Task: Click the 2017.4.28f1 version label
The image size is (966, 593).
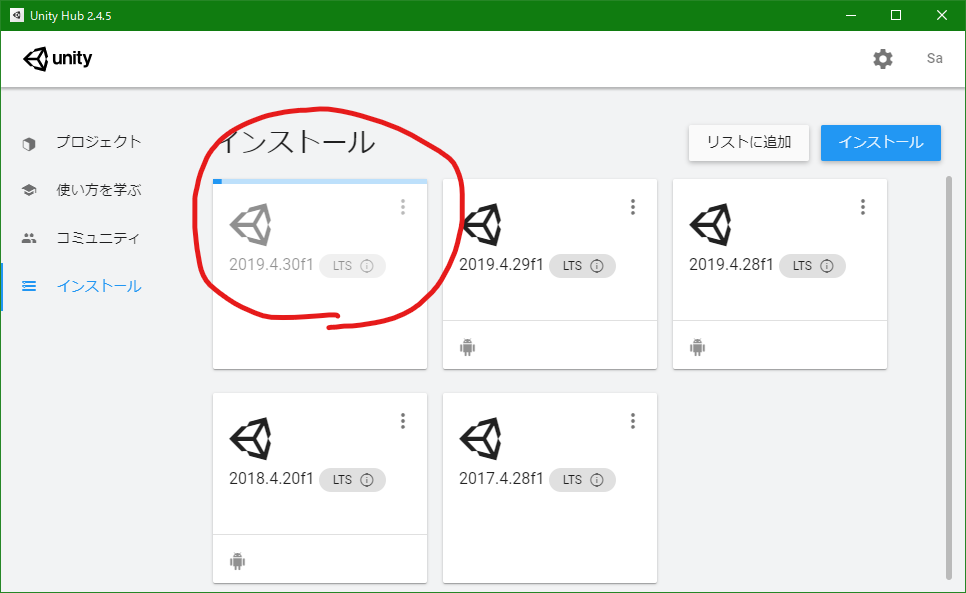Action: [x=501, y=478]
